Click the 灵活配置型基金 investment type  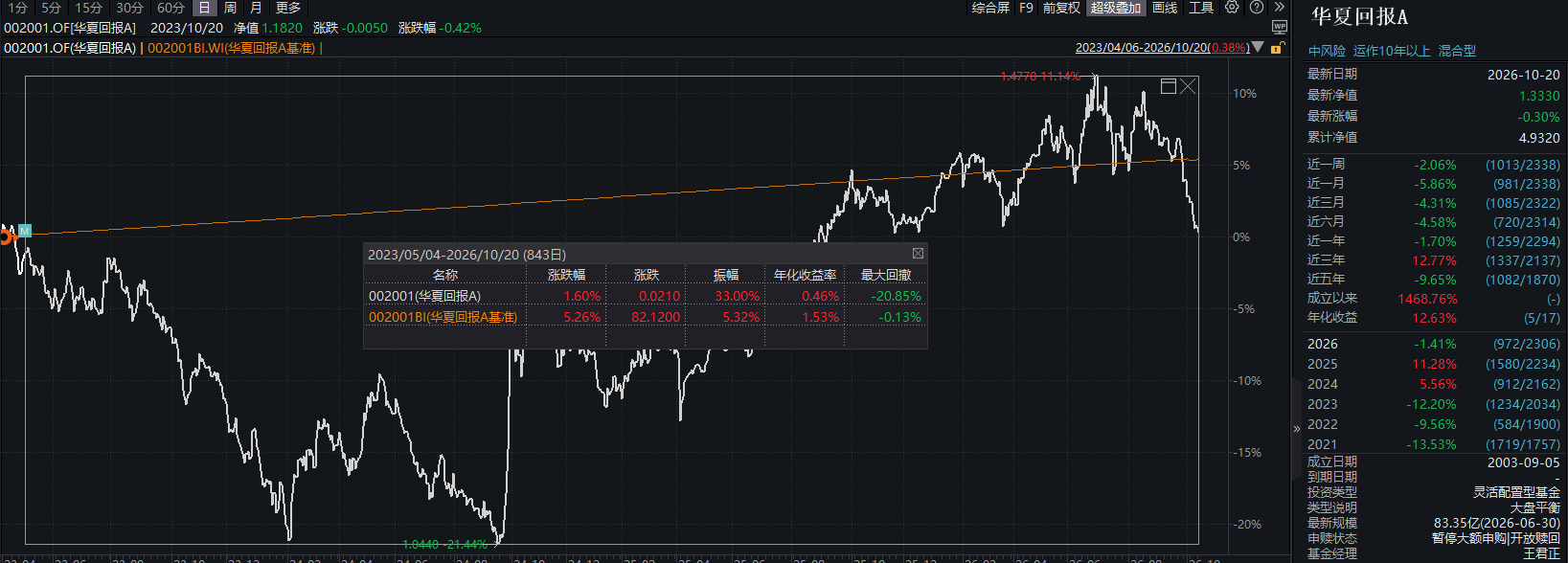pos(1516,492)
